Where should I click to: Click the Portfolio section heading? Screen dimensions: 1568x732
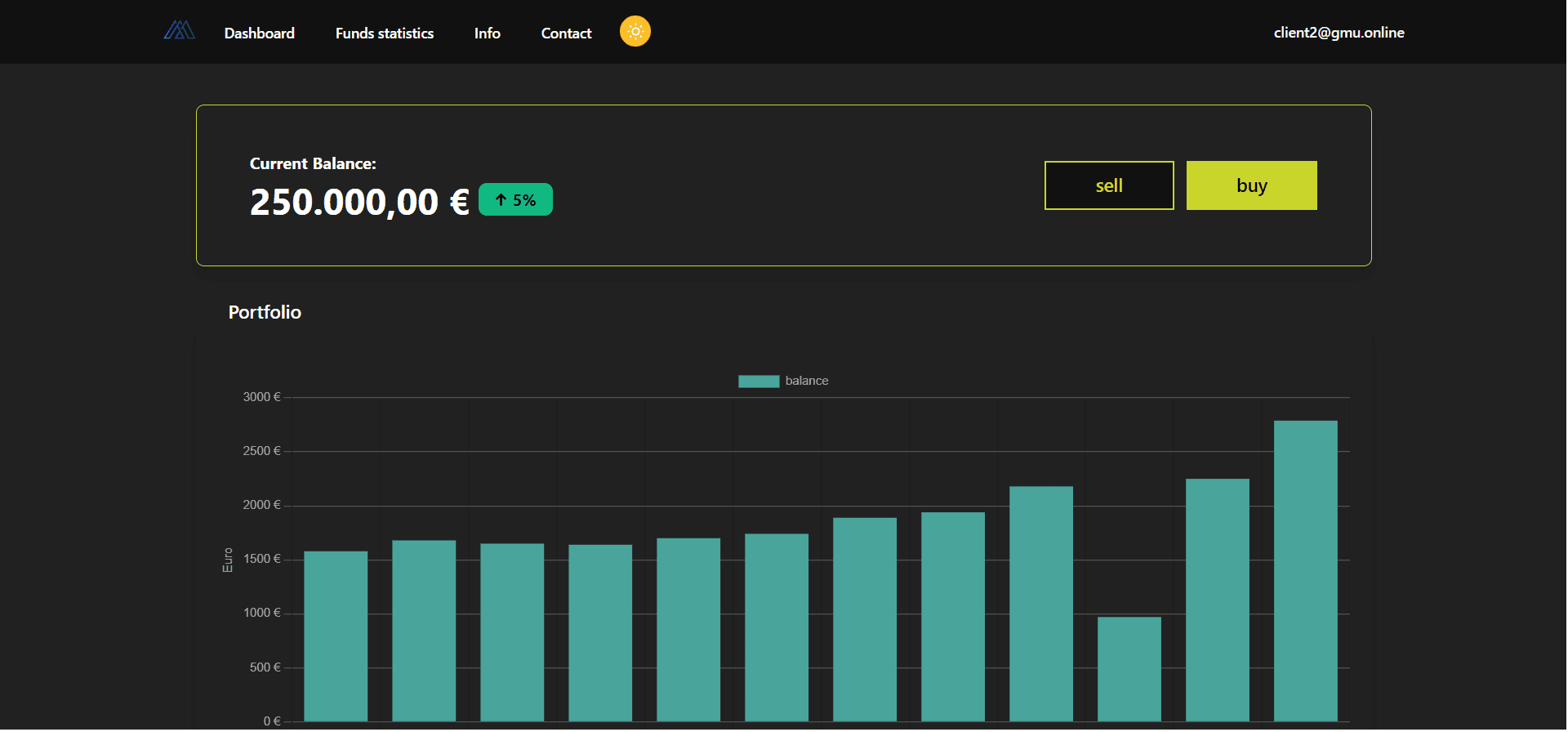(265, 312)
